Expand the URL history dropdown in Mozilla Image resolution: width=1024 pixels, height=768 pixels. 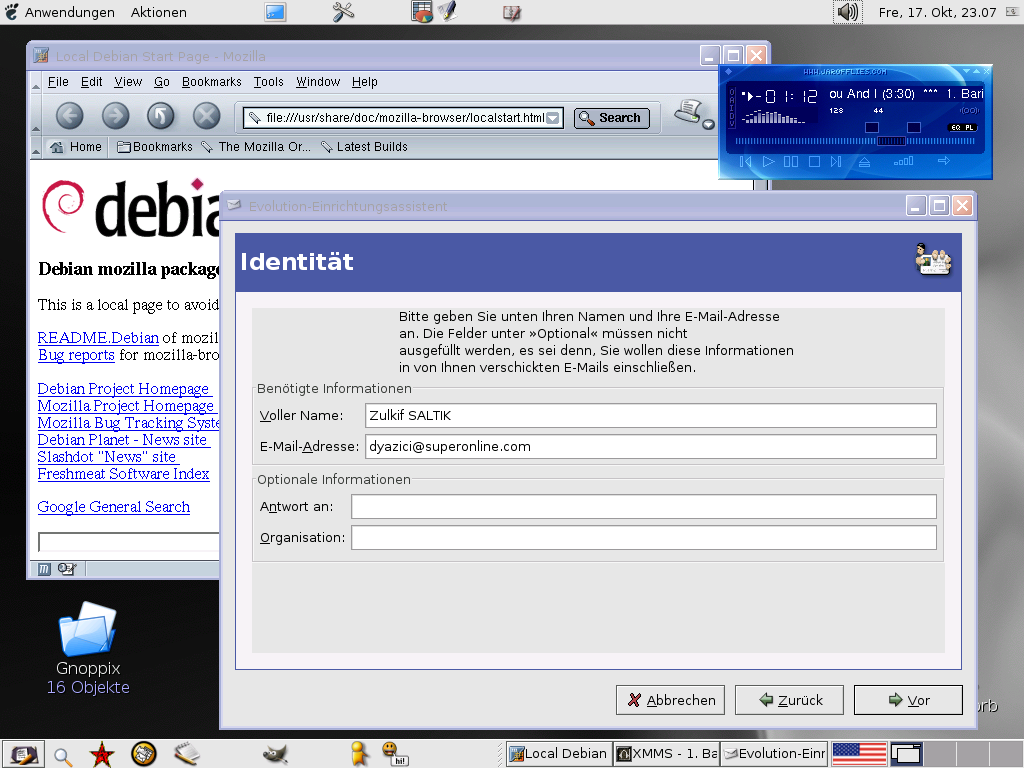point(552,118)
